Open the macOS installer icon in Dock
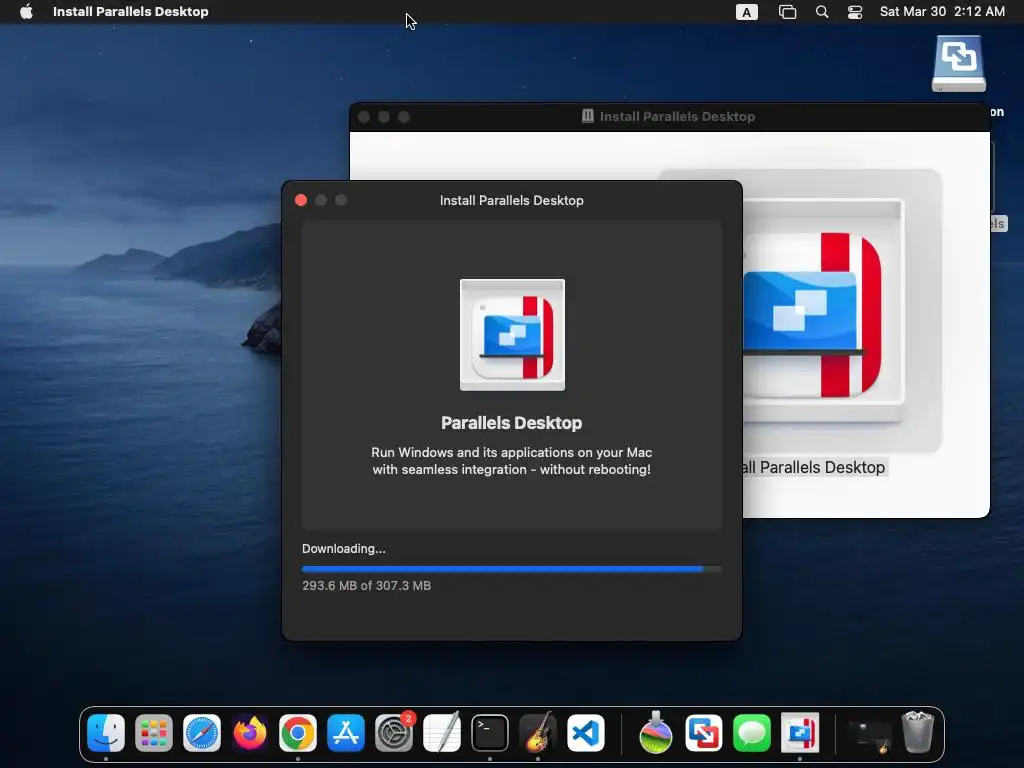 pyautogui.click(x=656, y=733)
